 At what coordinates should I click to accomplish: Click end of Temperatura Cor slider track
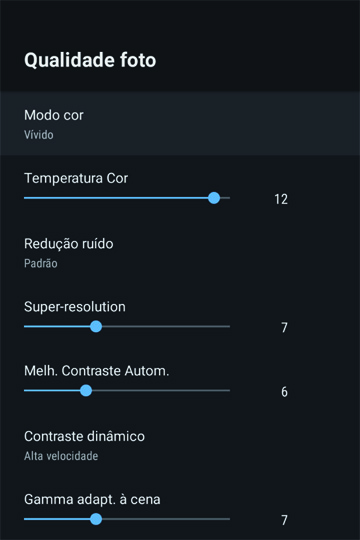(225, 198)
